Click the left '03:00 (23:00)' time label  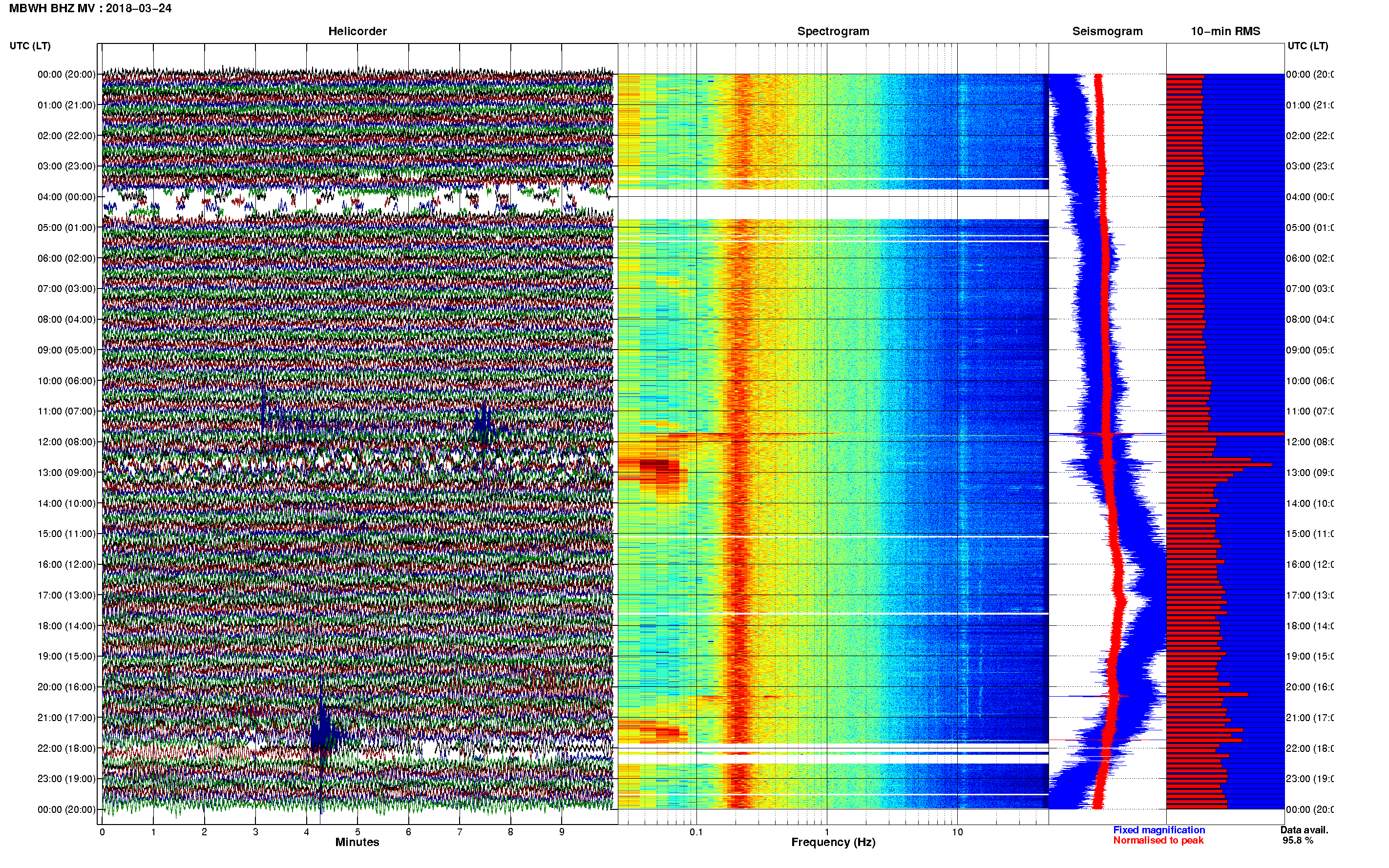click(x=66, y=166)
